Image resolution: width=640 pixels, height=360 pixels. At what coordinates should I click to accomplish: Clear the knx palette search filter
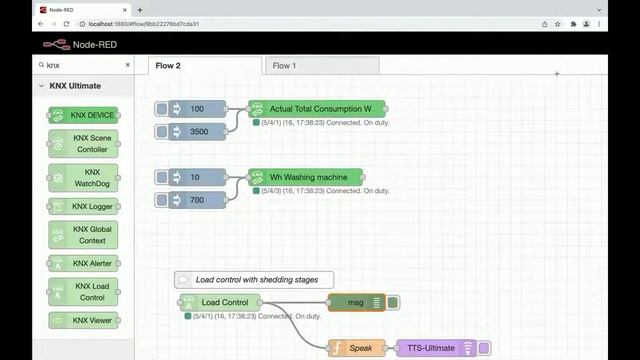pos(127,65)
